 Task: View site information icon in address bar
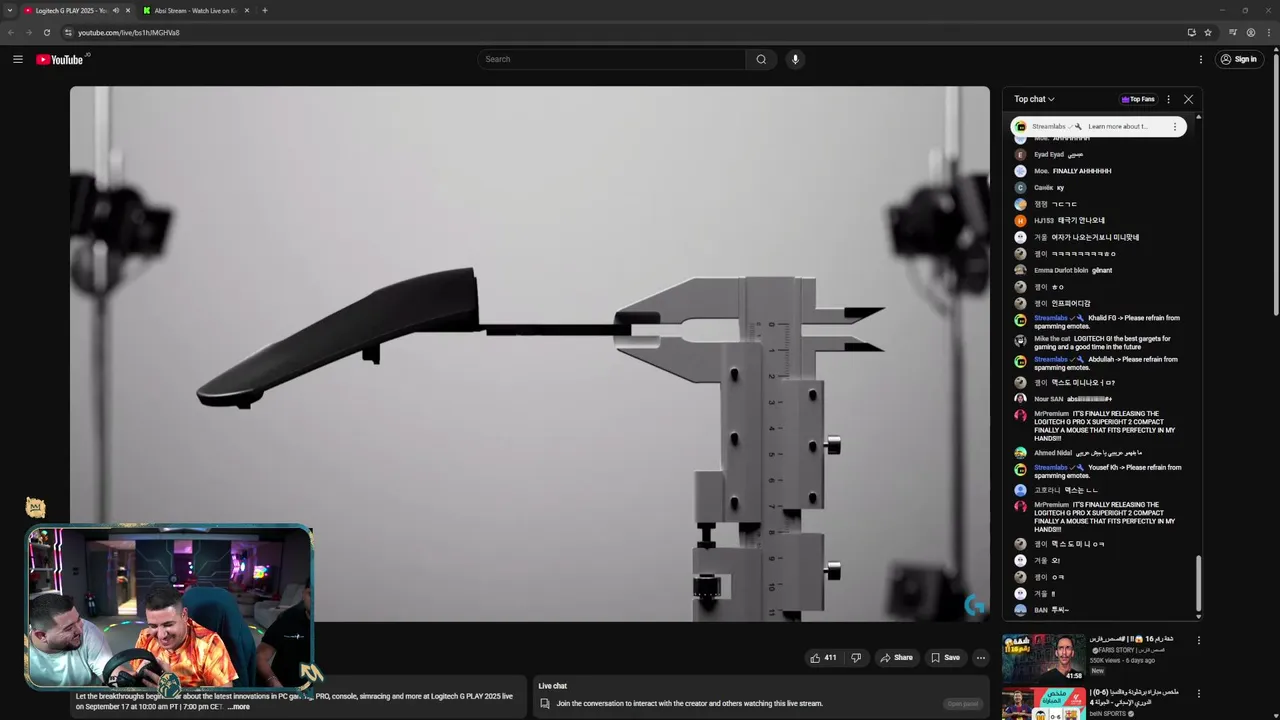click(68, 32)
